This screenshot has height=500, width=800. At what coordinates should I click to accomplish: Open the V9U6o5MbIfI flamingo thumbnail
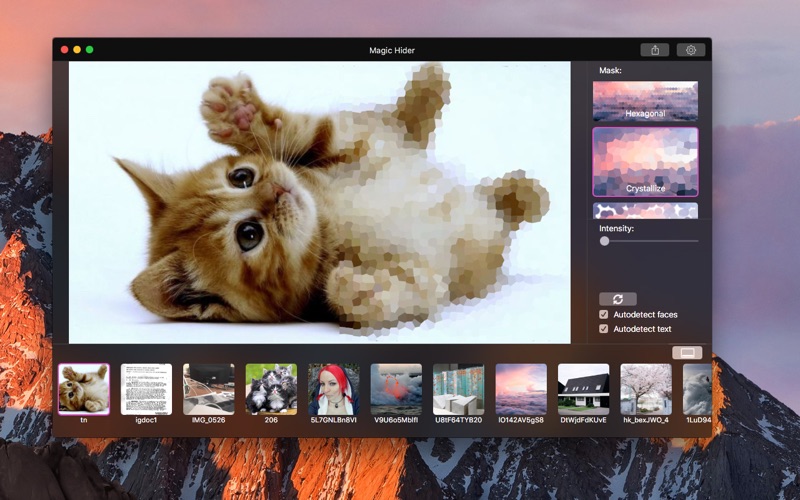click(x=396, y=389)
